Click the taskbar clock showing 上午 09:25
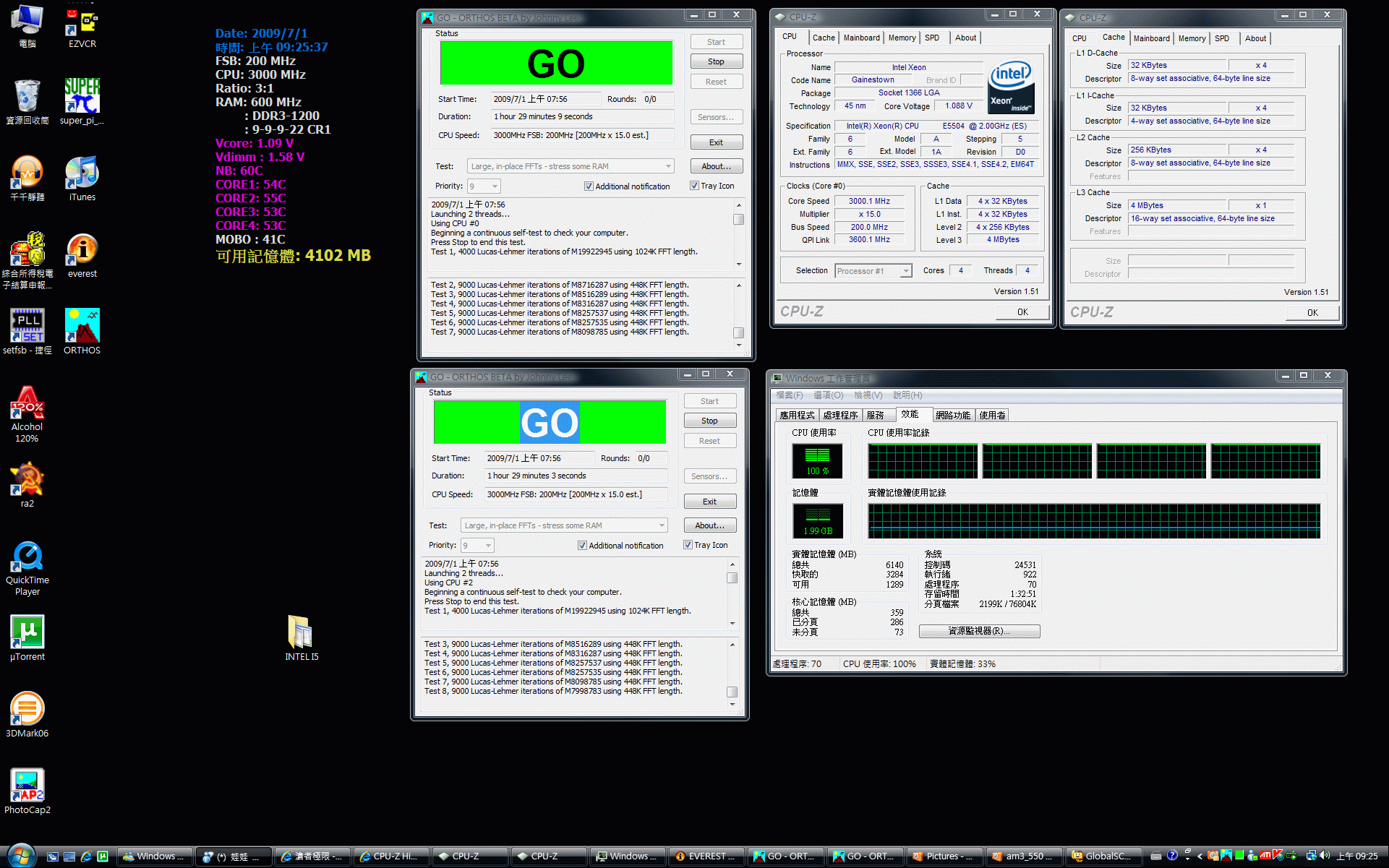The width and height of the screenshot is (1389, 868). (1357, 856)
